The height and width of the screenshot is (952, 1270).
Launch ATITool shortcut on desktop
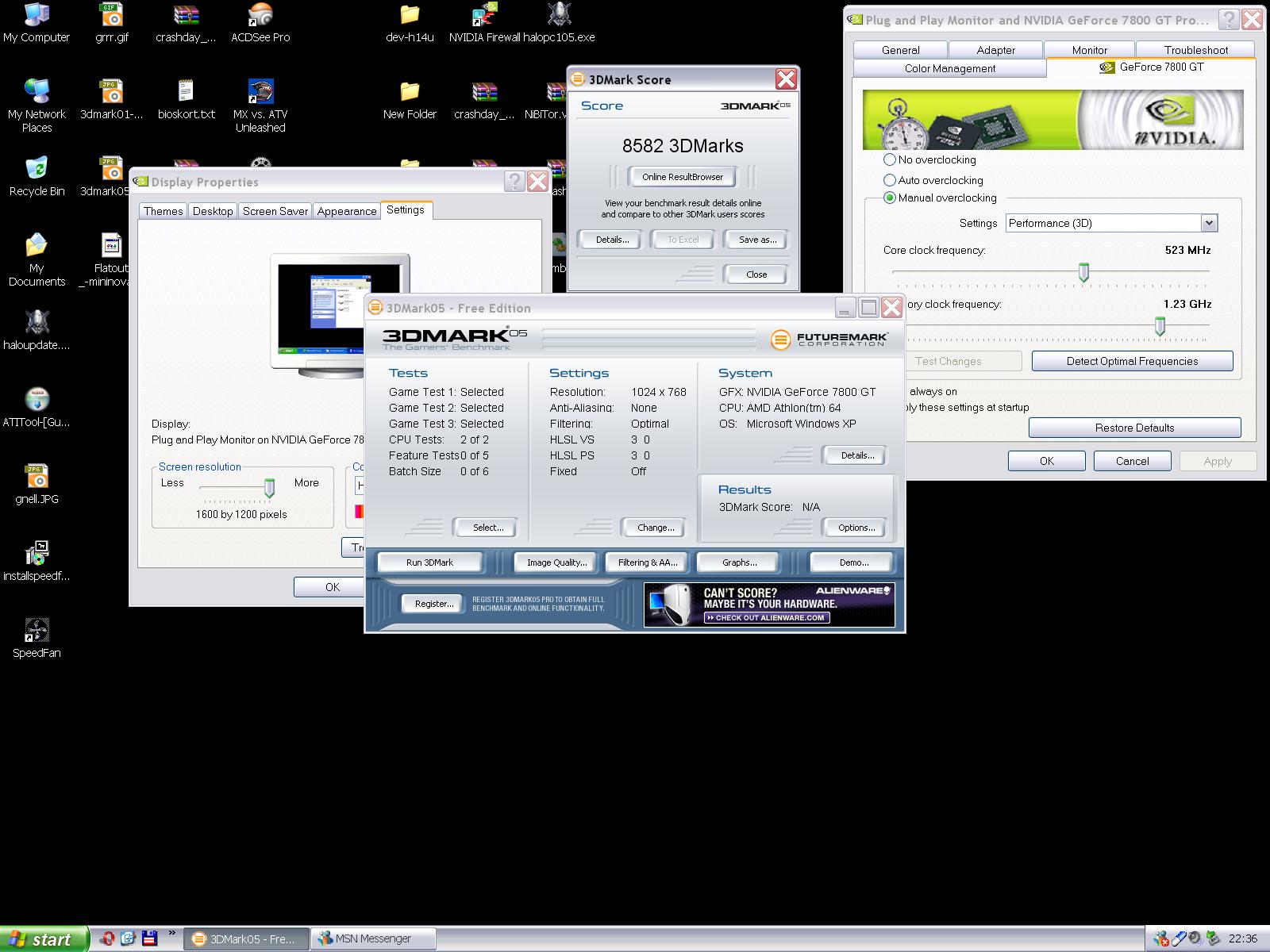pyautogui.click(x=37, y=408)
